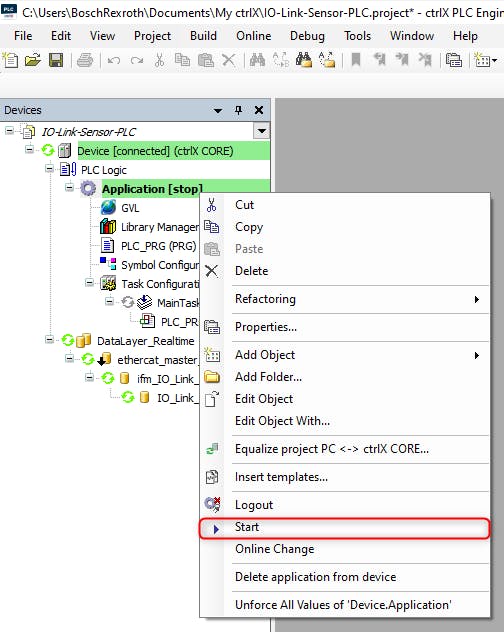Screen dimensions: 504x632
Task: Choose Properties... in the context menu
Action: point(345,327)
